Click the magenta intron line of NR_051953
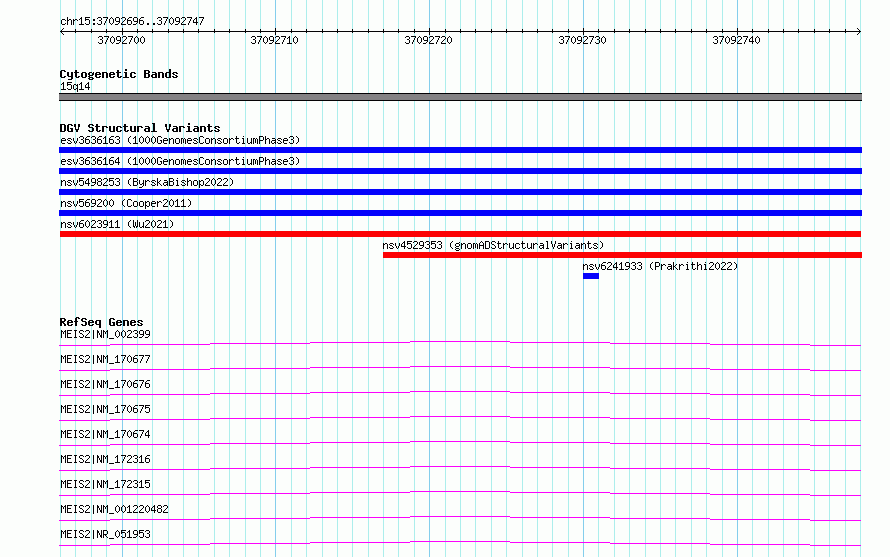 [x=460, y=543]
